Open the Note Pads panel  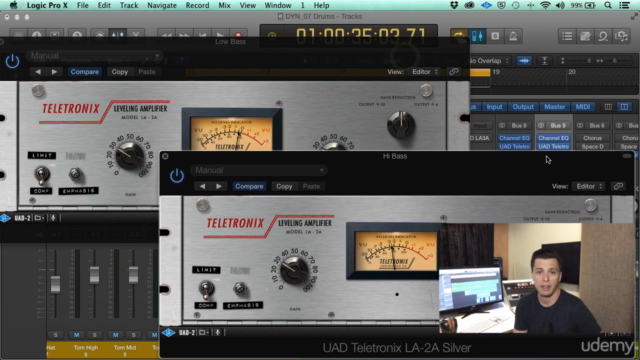[585, 36]
